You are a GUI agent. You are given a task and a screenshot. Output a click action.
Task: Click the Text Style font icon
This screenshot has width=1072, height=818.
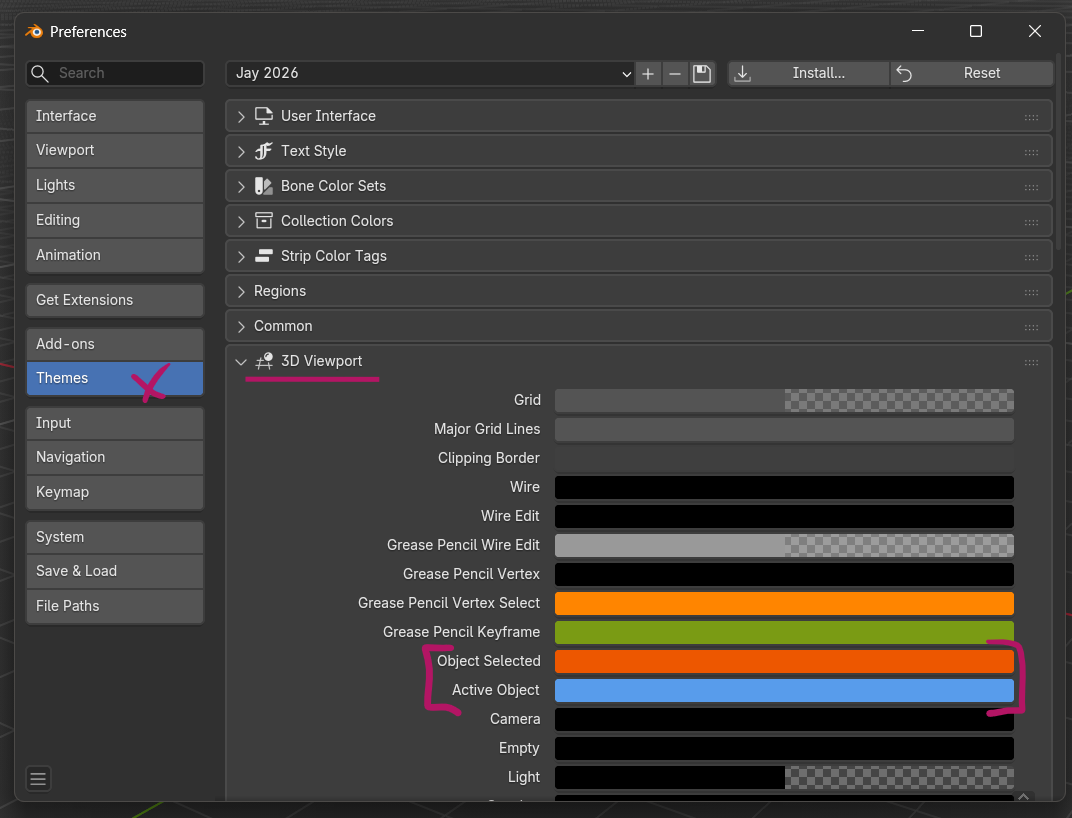point(264,151)
